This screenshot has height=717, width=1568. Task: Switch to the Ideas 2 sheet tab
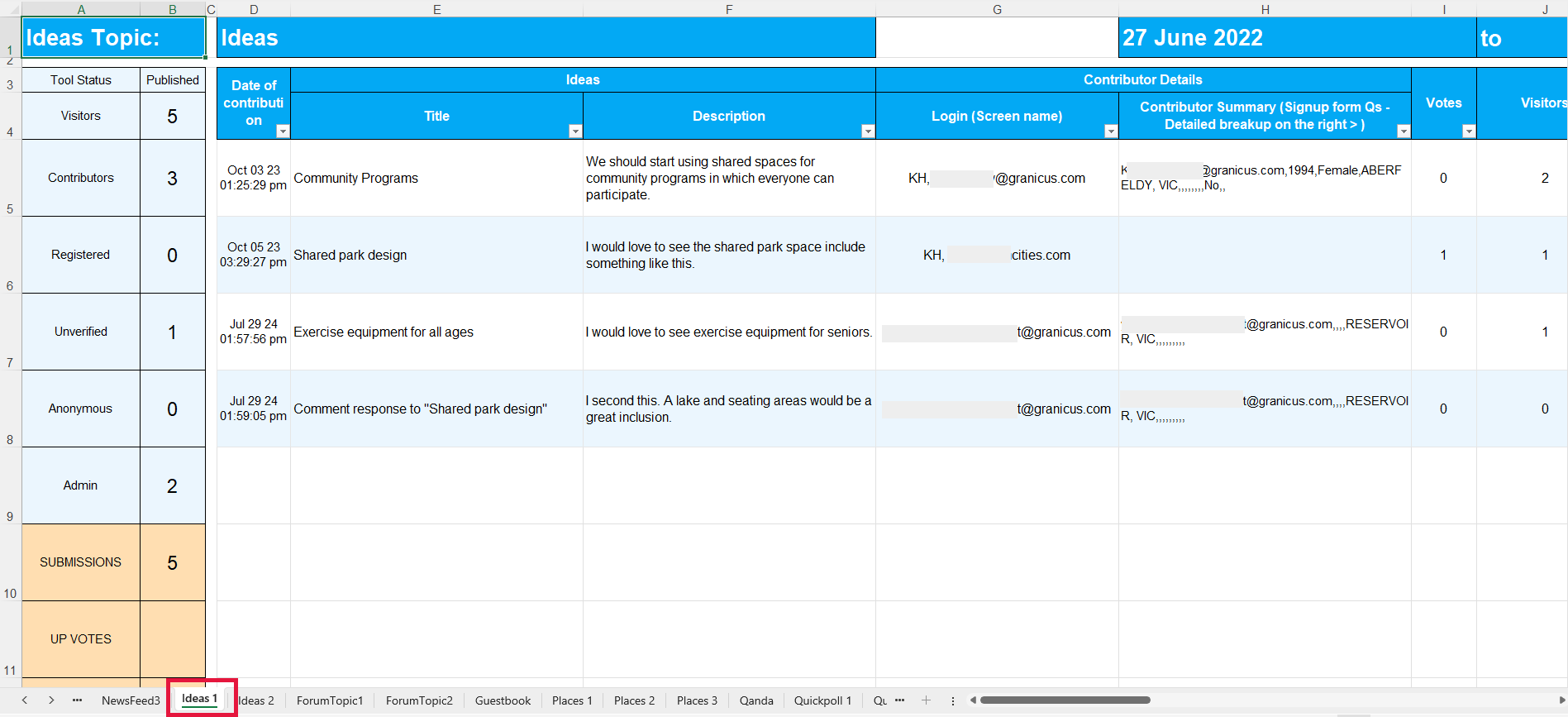pos(256,700)
